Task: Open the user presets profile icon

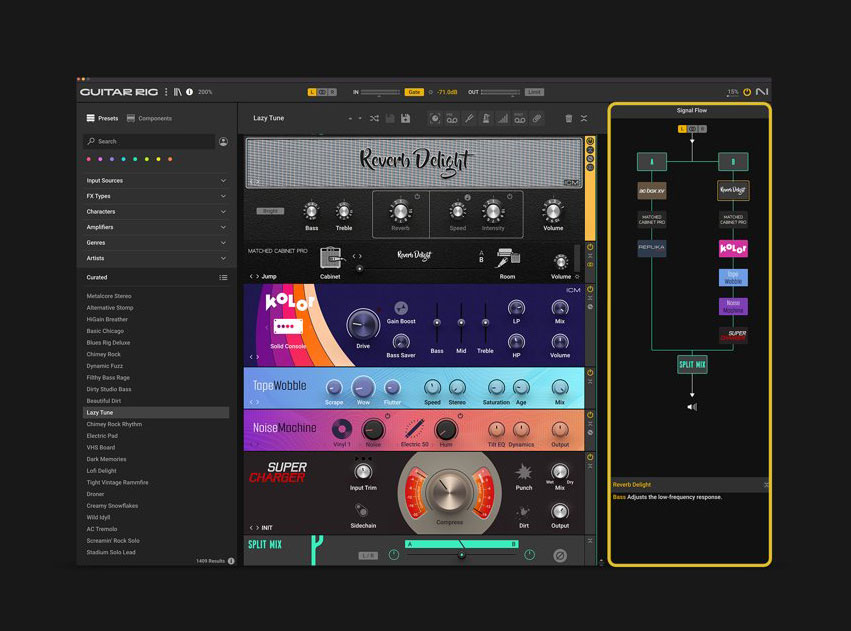Action: coord(223,141)
